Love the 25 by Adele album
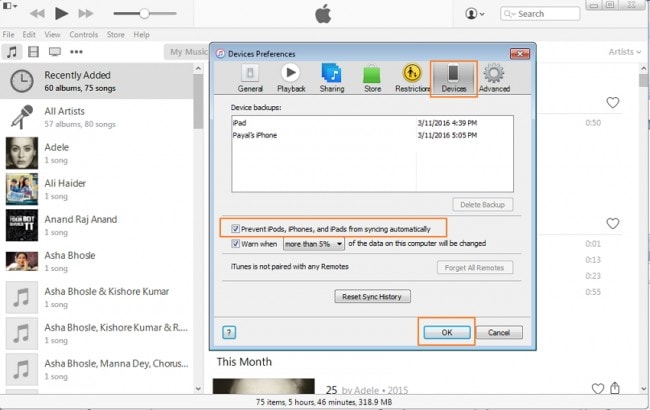Viewport: 650px width, 410px height. pyautogui.click(x=597, y=388)
